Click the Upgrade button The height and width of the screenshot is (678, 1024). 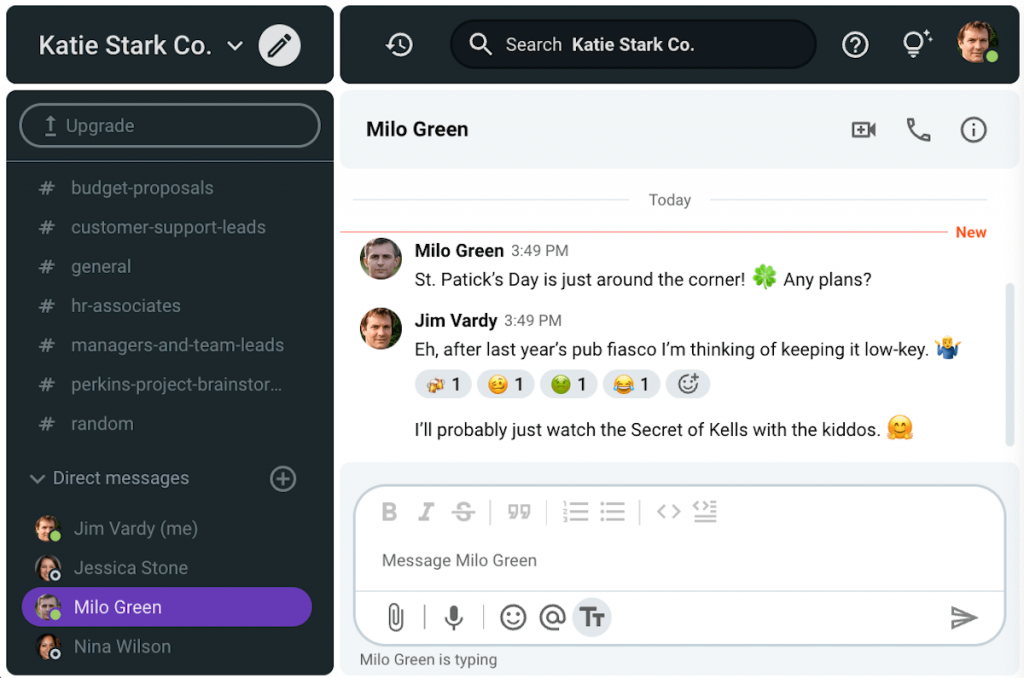point(170,126)
